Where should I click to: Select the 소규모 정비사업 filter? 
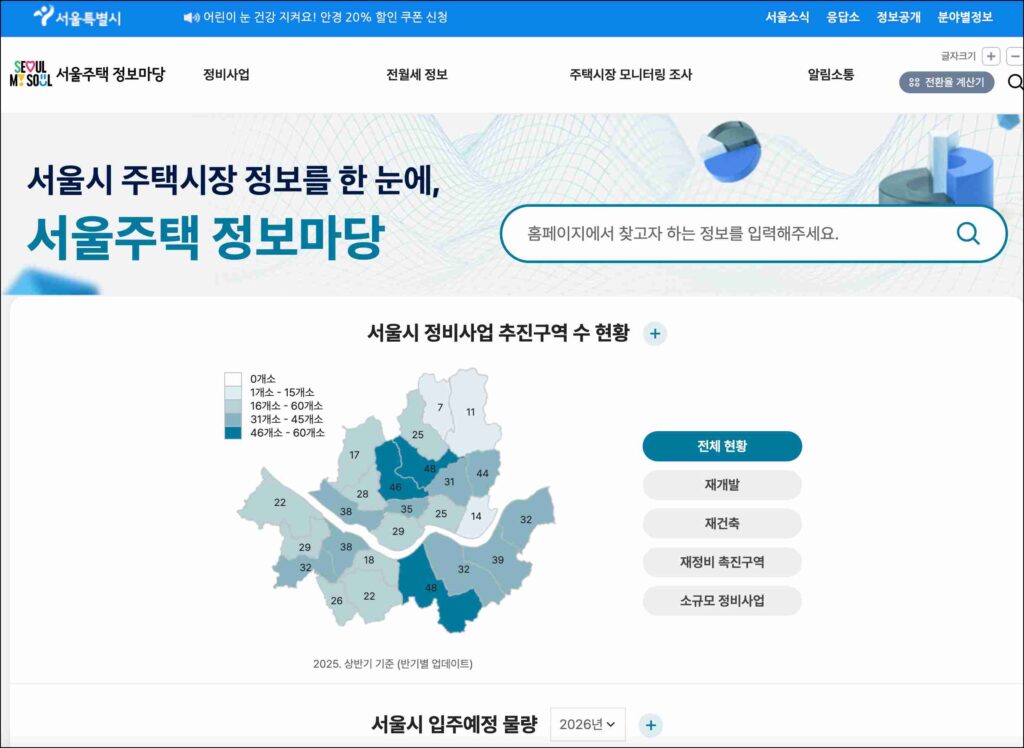722,600
